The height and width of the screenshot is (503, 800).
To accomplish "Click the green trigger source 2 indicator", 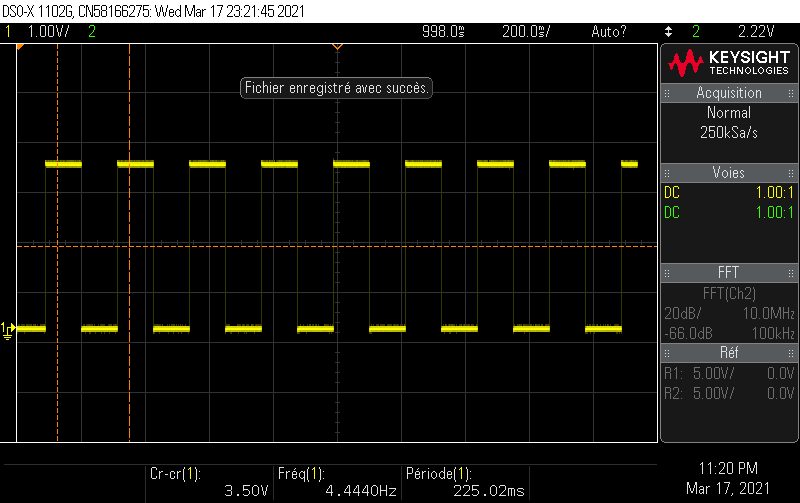I will (695, 32).
